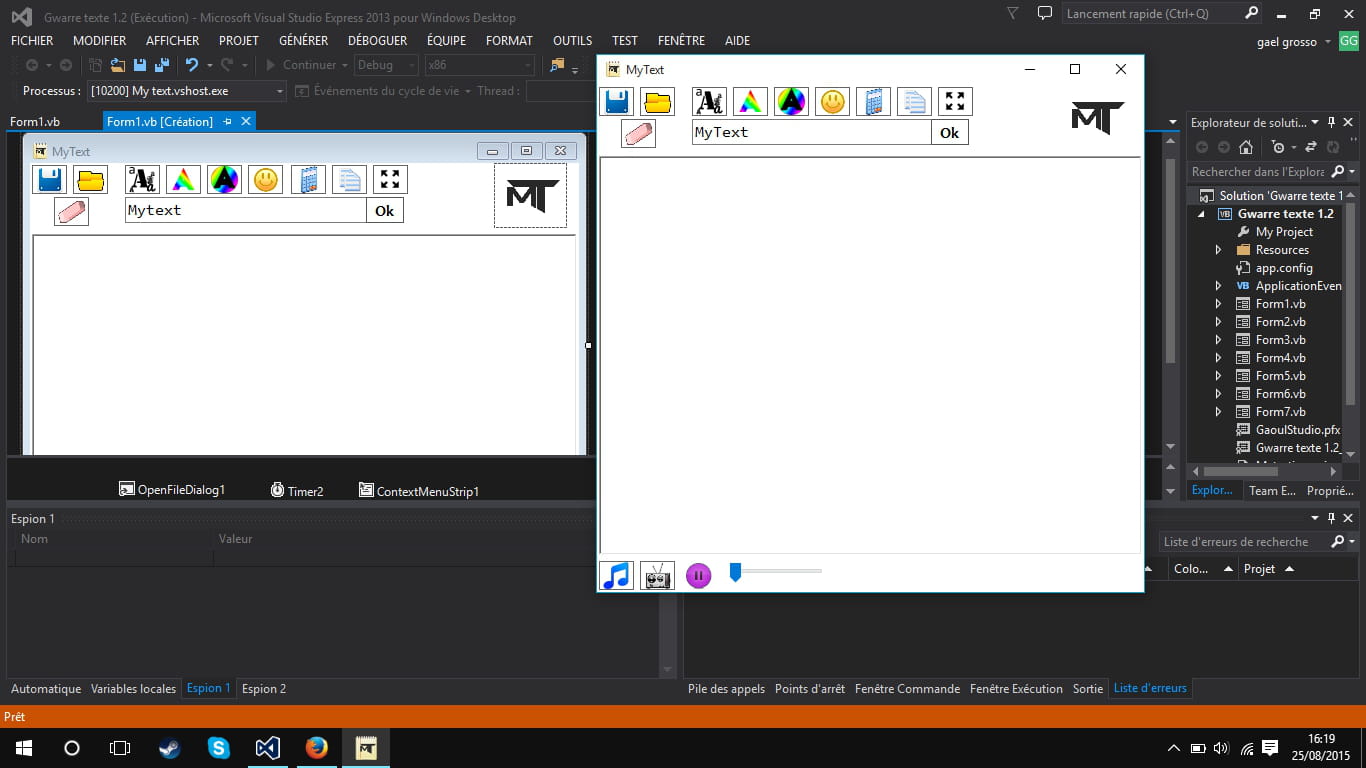Viewport: 1366px width, 768px height.
Task: Click the pink eraser icon in running MyText window
Action: point(638,133)
